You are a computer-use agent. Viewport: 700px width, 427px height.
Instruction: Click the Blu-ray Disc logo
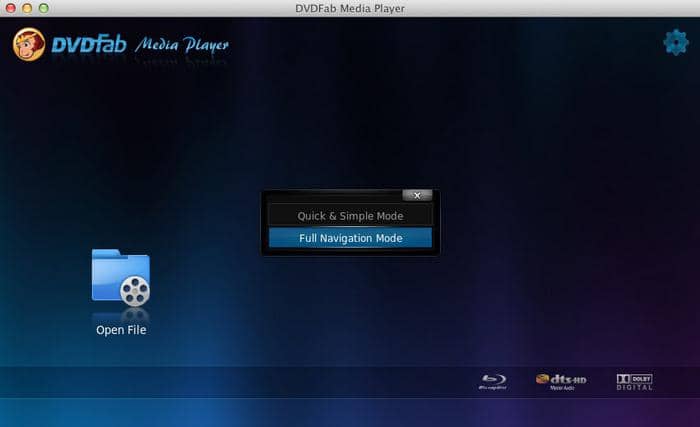pyautogui.click(x=493, y=381)
